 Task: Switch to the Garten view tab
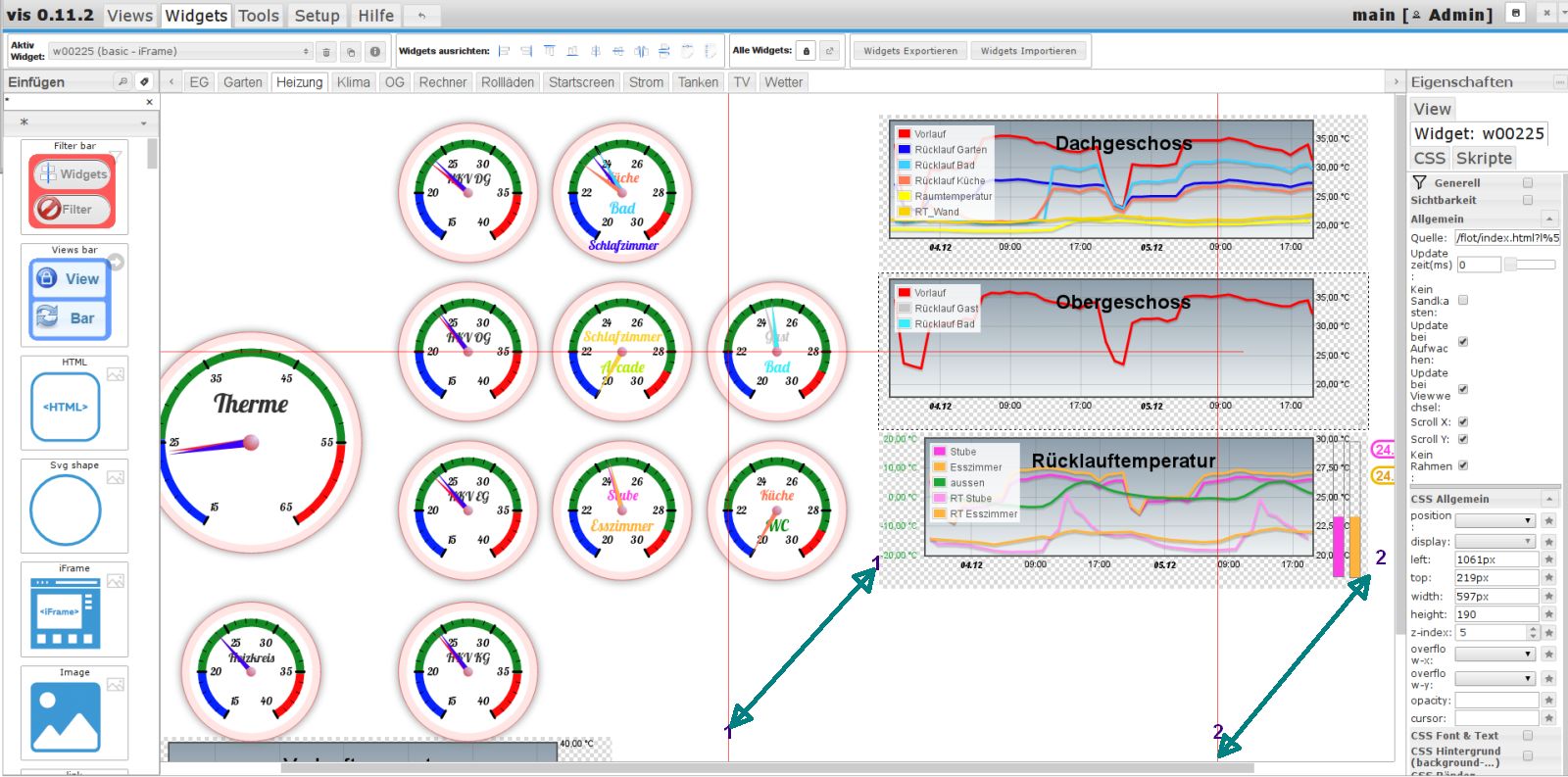(242, 82)
